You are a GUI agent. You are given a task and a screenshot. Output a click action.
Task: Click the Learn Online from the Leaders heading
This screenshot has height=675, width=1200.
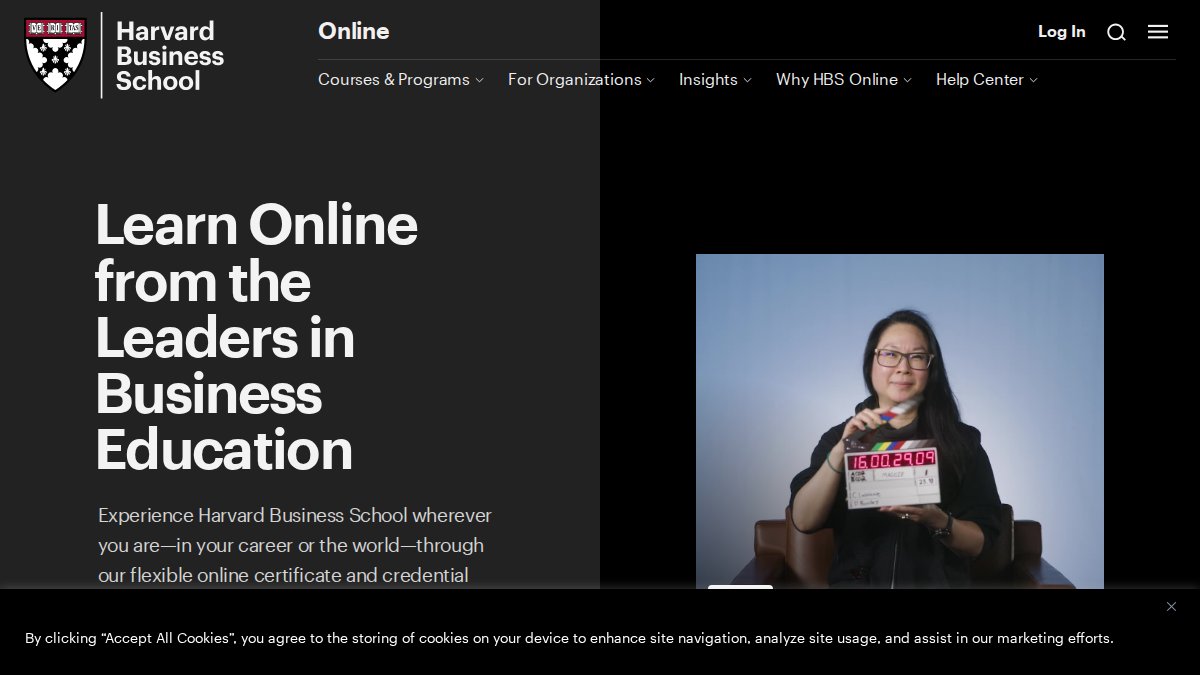point(256,337)
